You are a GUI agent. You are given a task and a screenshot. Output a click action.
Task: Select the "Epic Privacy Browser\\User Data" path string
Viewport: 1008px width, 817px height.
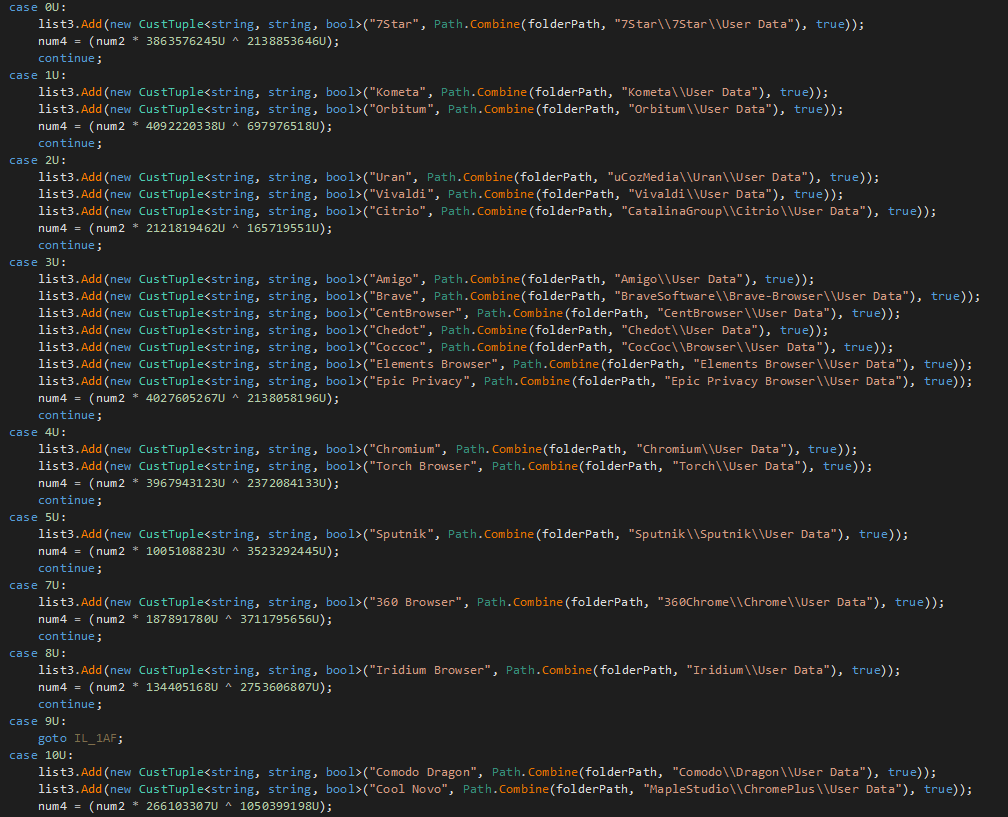783,382
